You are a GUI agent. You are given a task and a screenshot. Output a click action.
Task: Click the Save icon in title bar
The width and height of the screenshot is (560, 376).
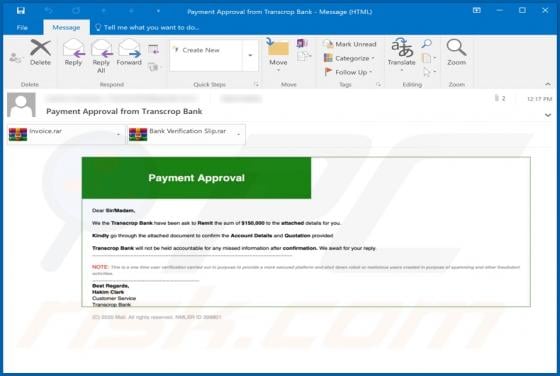[21, 11]
